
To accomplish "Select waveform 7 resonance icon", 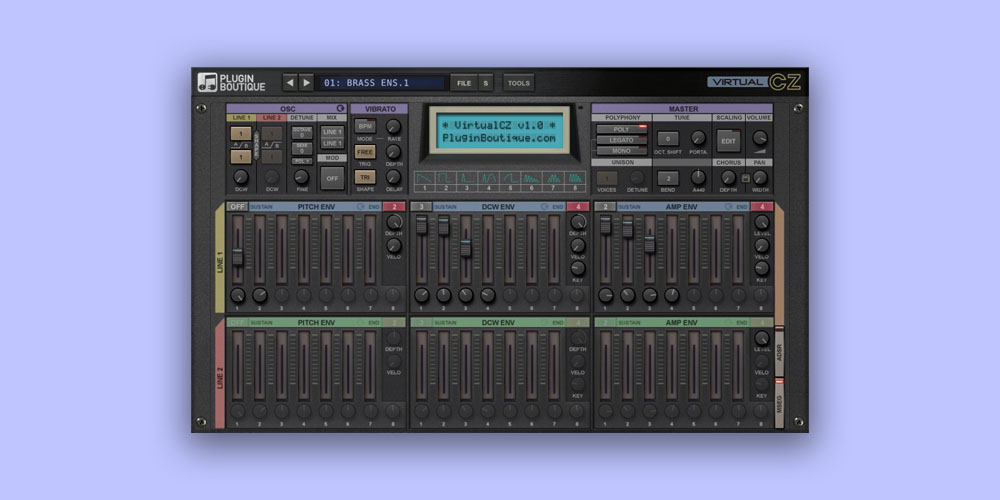I will click(x=554, y=181).
